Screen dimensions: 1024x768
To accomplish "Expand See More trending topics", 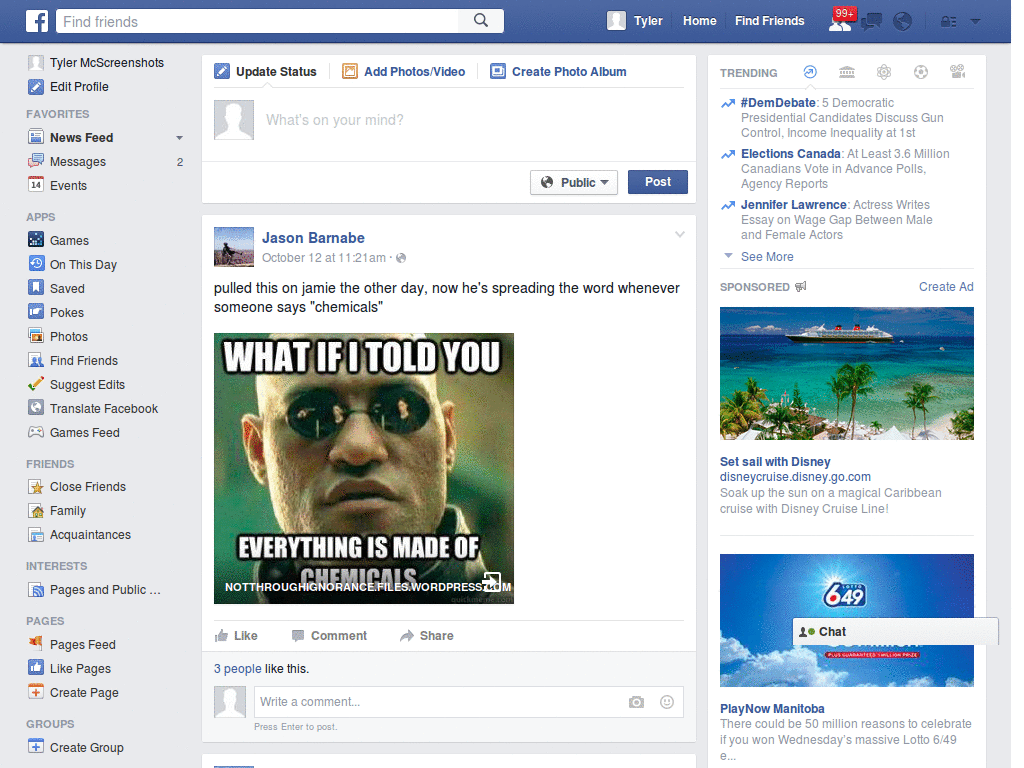I will (767, 257).
